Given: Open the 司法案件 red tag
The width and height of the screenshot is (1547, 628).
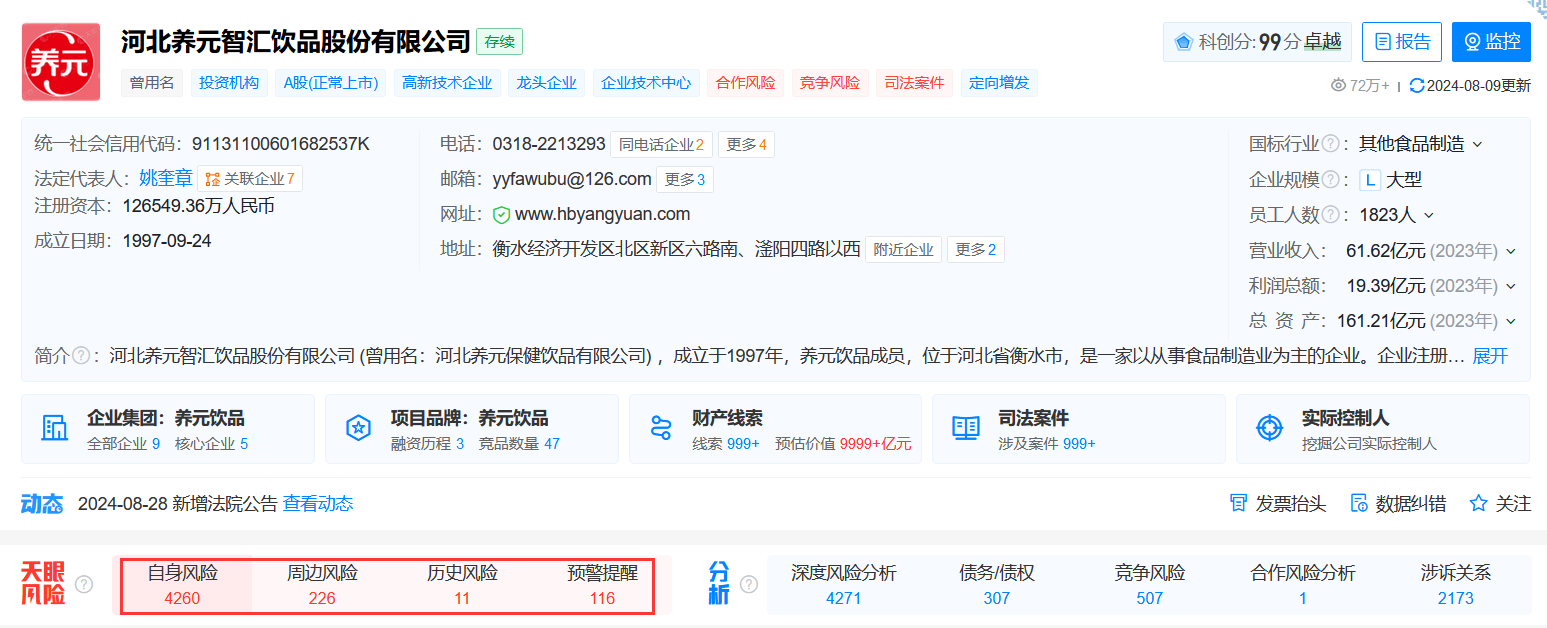Looking at the screenshot, I should click(x=914, y=83).
